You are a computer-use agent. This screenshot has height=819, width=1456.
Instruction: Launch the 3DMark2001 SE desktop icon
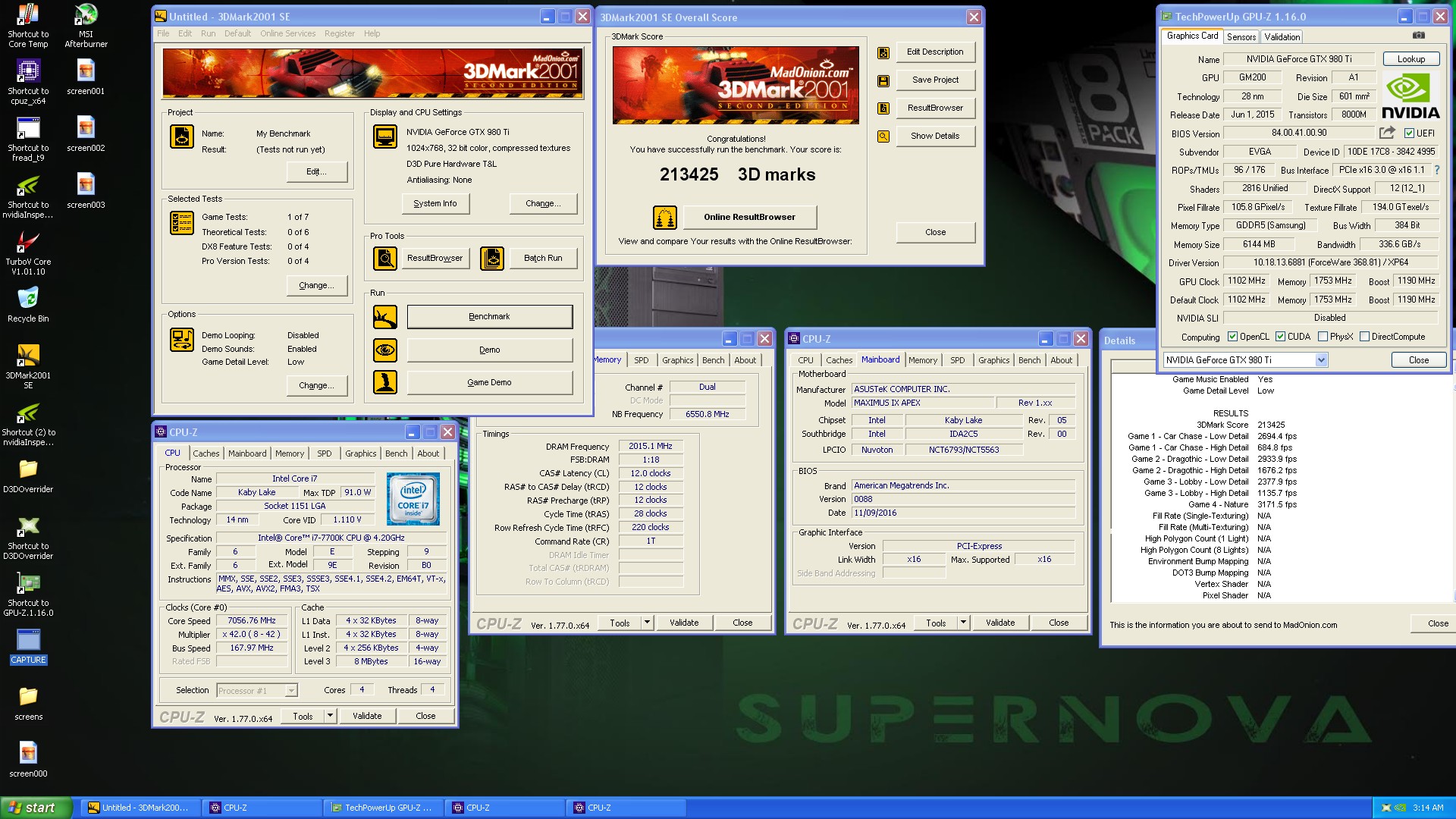tap(28, 367)
